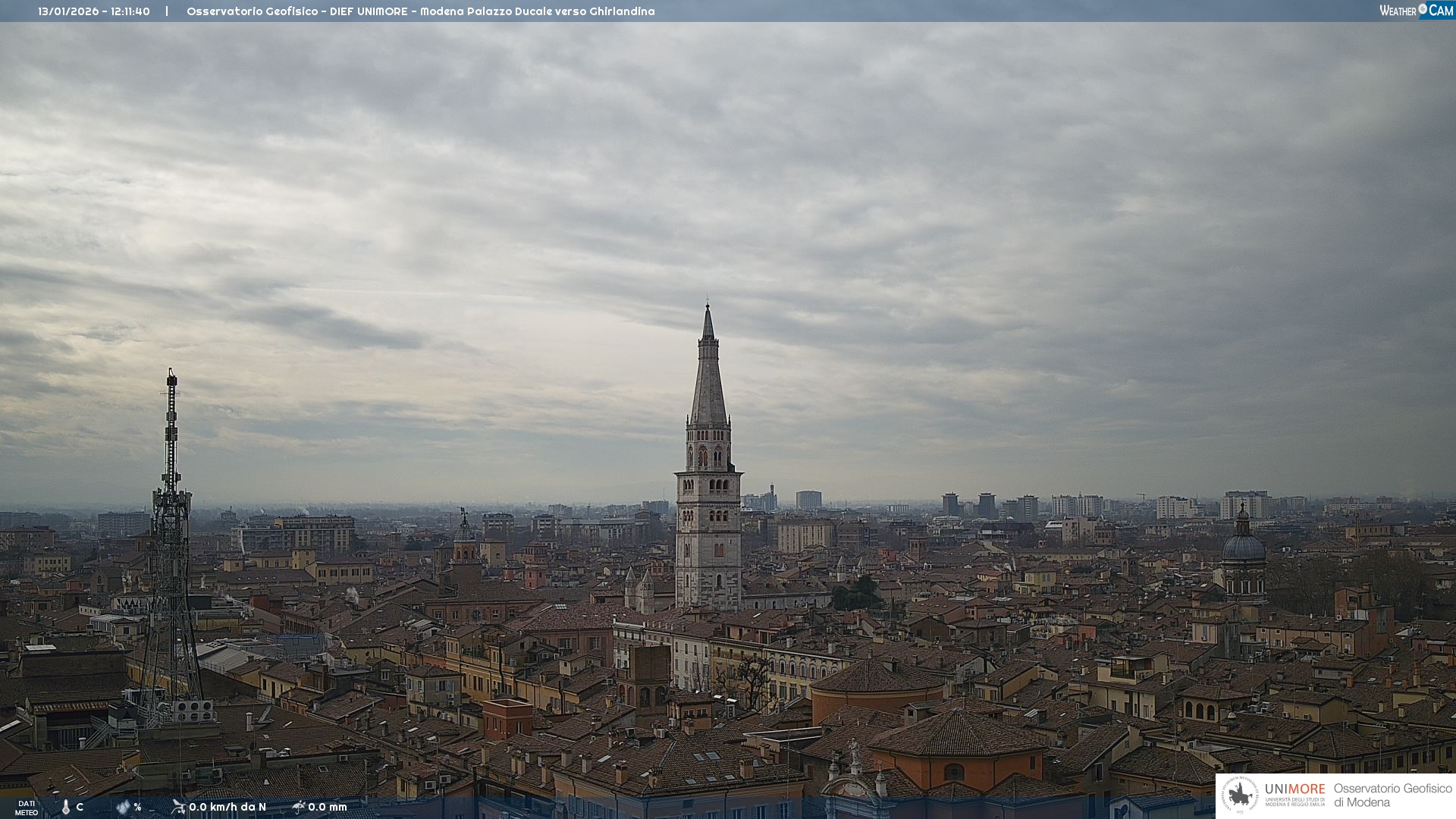Click the rain umbrella precipitation icon
The width and height of the screenshot is (1456, 819).
click(x=299, y=807)
